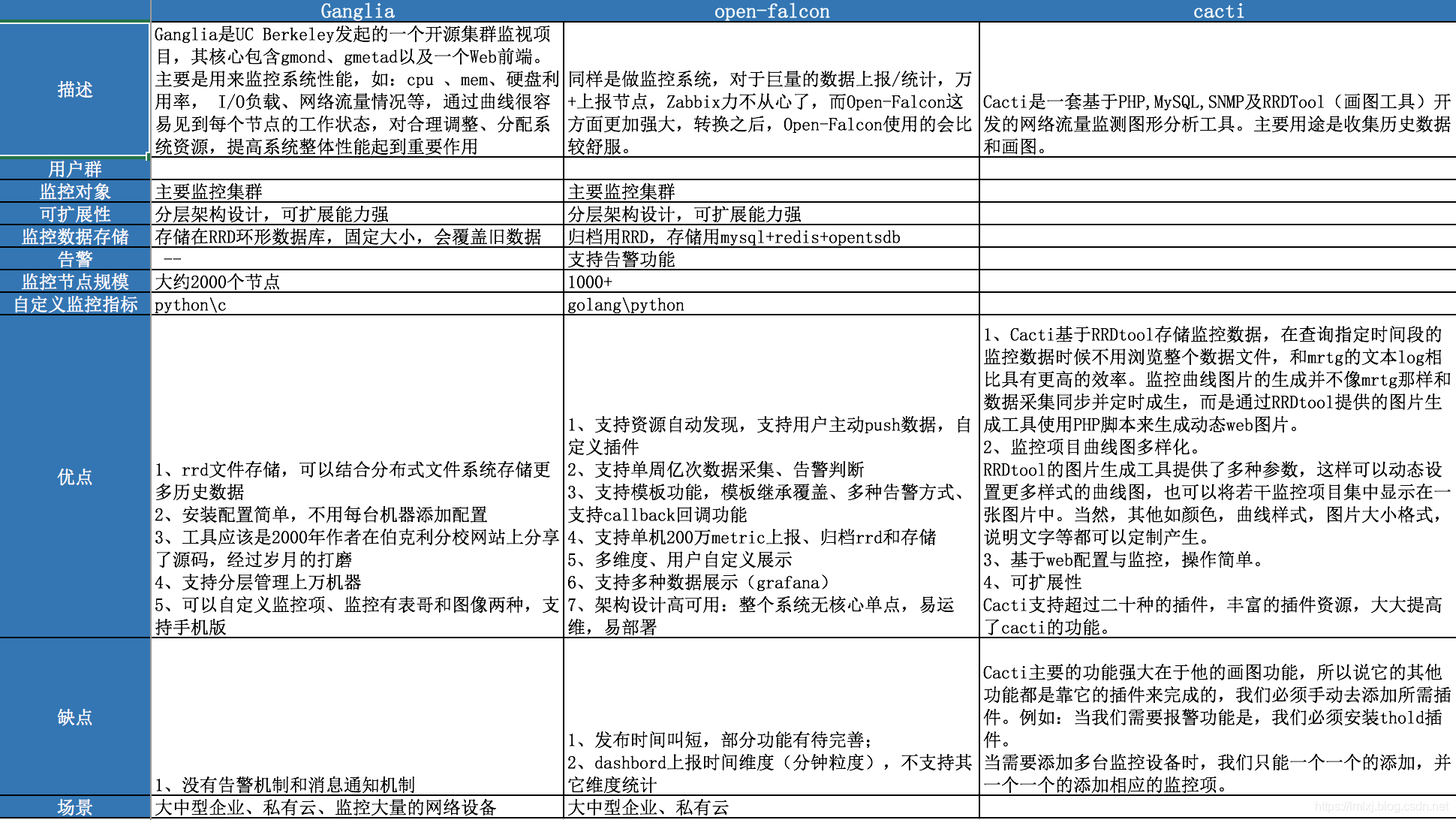Viewport: 1456px width, 820px height.
Task: Click the 描述 row header
Action: pos(75,89)
